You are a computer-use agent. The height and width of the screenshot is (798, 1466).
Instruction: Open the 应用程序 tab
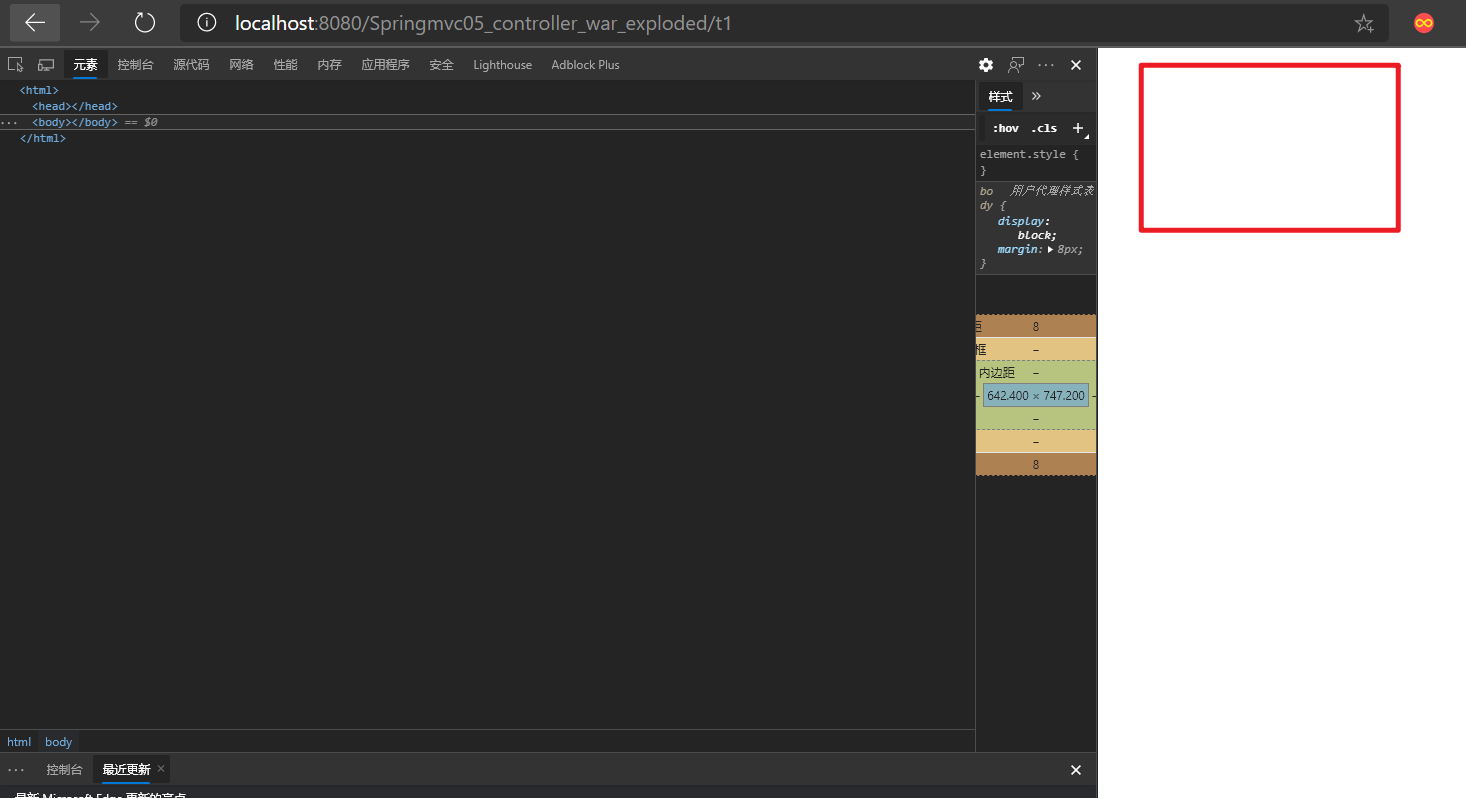point(385,64)
